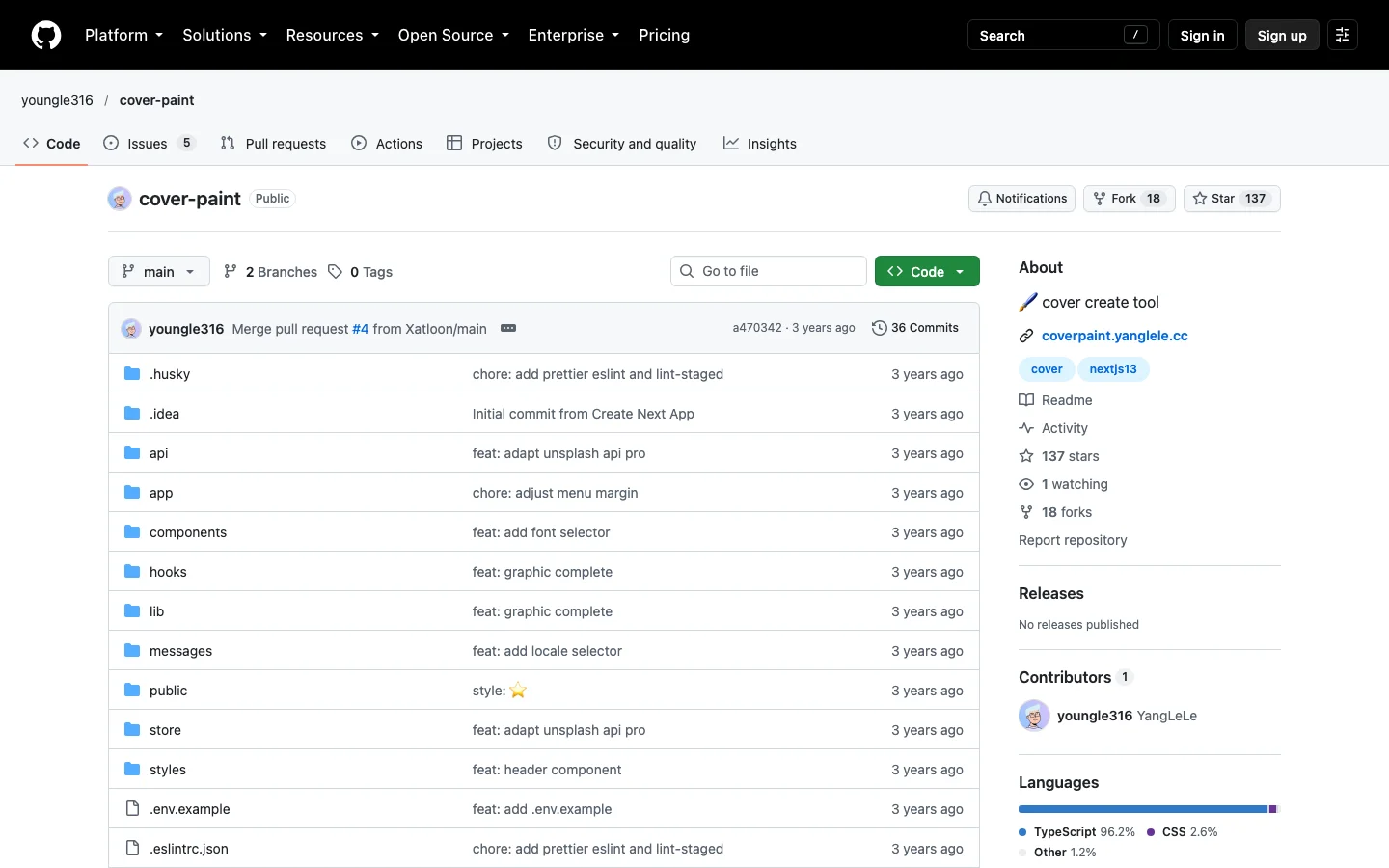Open the GitHub home logo

[x=46, y=35]
